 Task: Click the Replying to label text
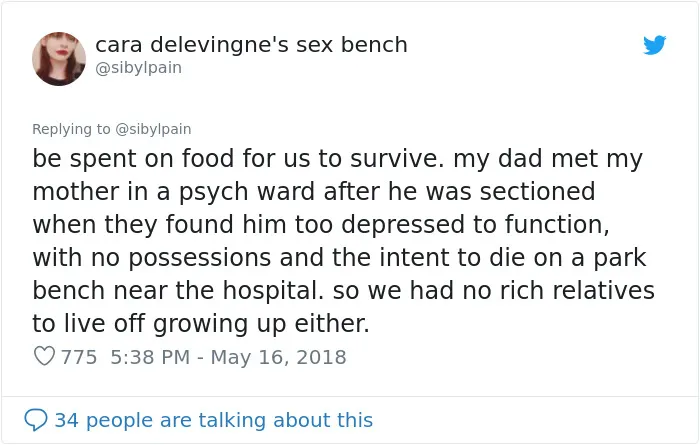pos(71,129)
